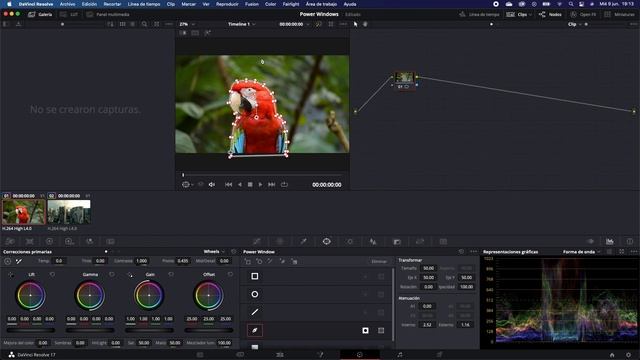Click the Play button in viewer
This screenshot has width=640, height=360.
pyautogui.click(x=260, y=184)
